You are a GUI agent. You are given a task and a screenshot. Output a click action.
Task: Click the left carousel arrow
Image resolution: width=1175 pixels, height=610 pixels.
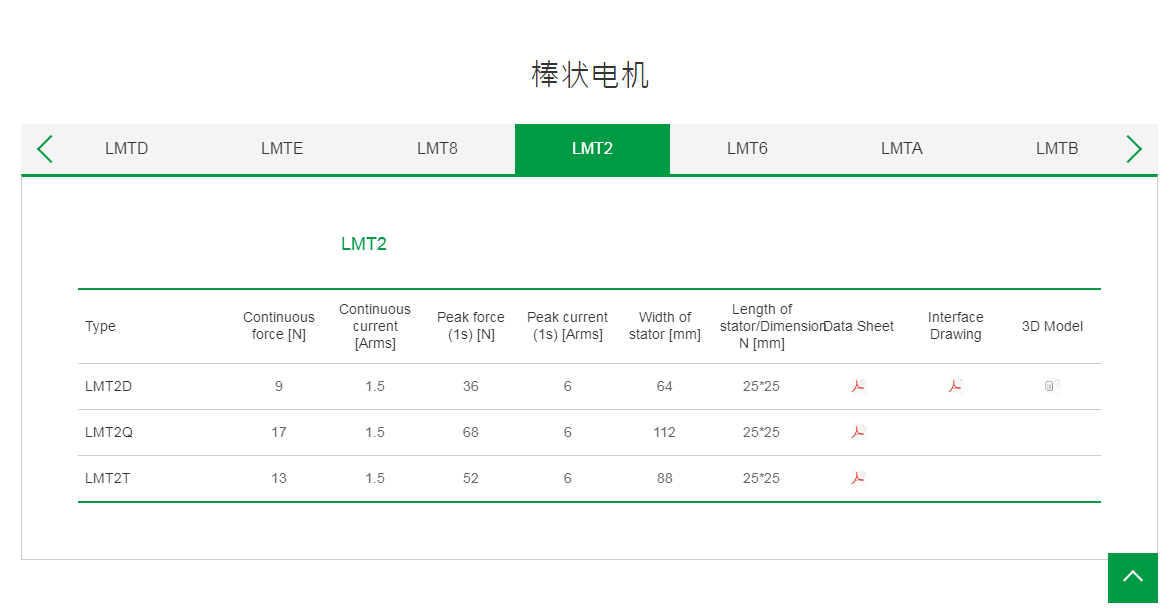(44, 148)
